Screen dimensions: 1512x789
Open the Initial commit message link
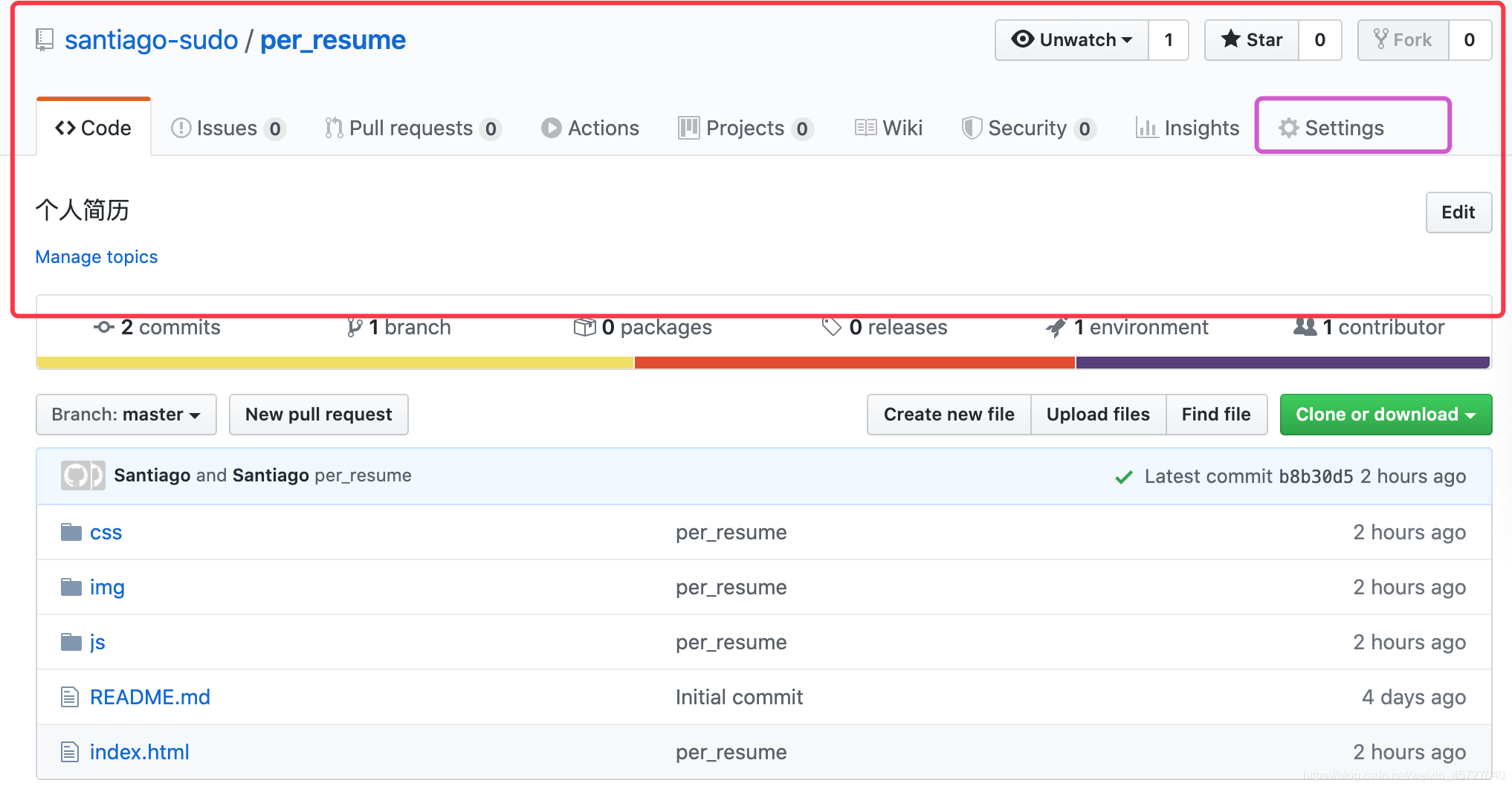coord(740,698)
